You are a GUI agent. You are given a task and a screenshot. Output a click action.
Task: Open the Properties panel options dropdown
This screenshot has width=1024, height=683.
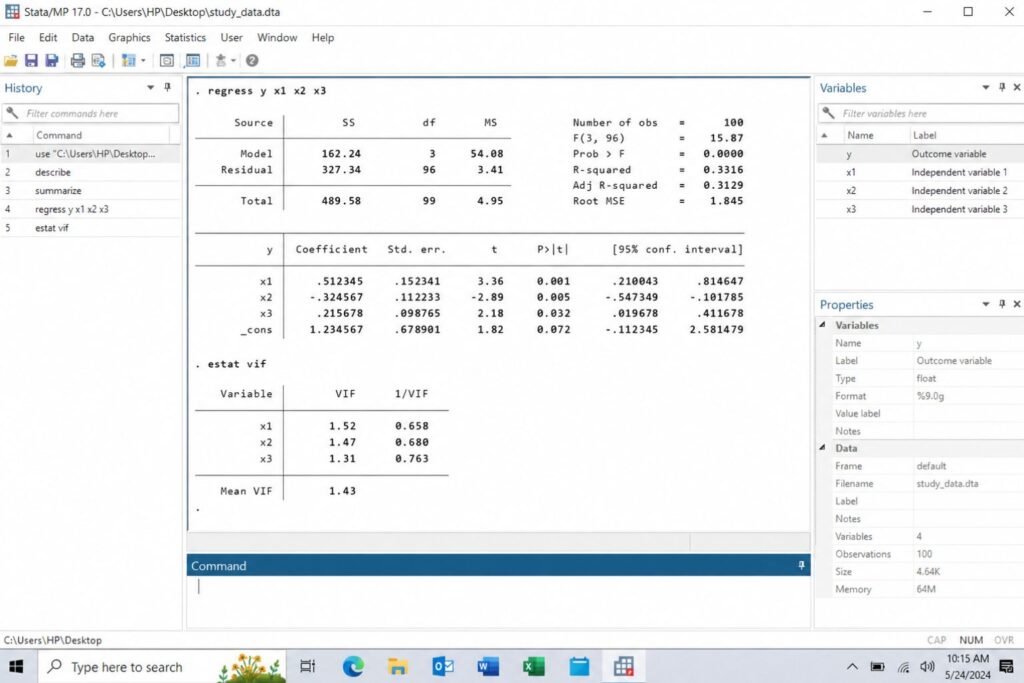(985, 304)
